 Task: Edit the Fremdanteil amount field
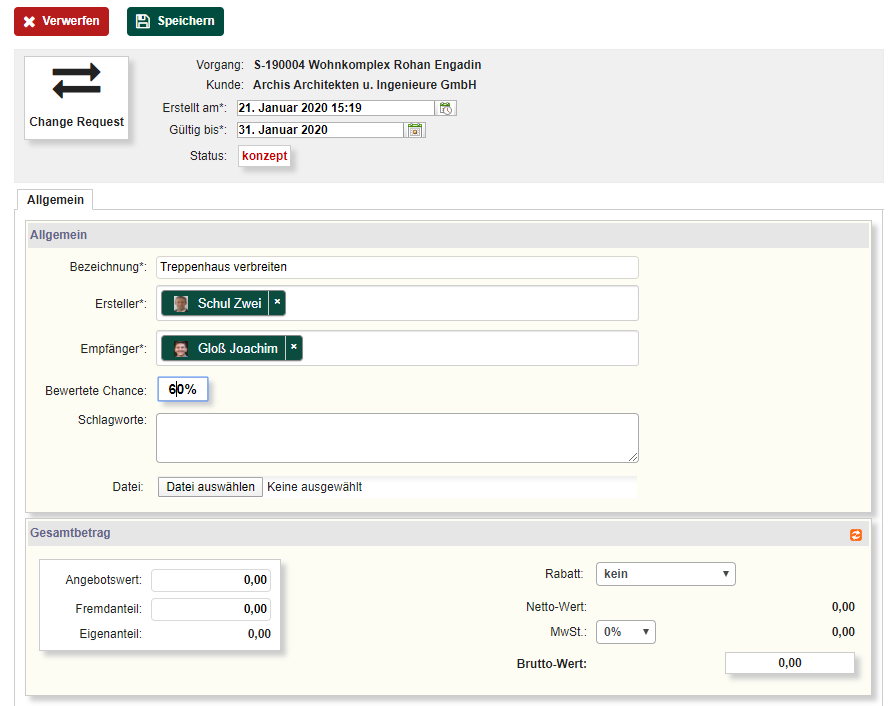point(211,609)
